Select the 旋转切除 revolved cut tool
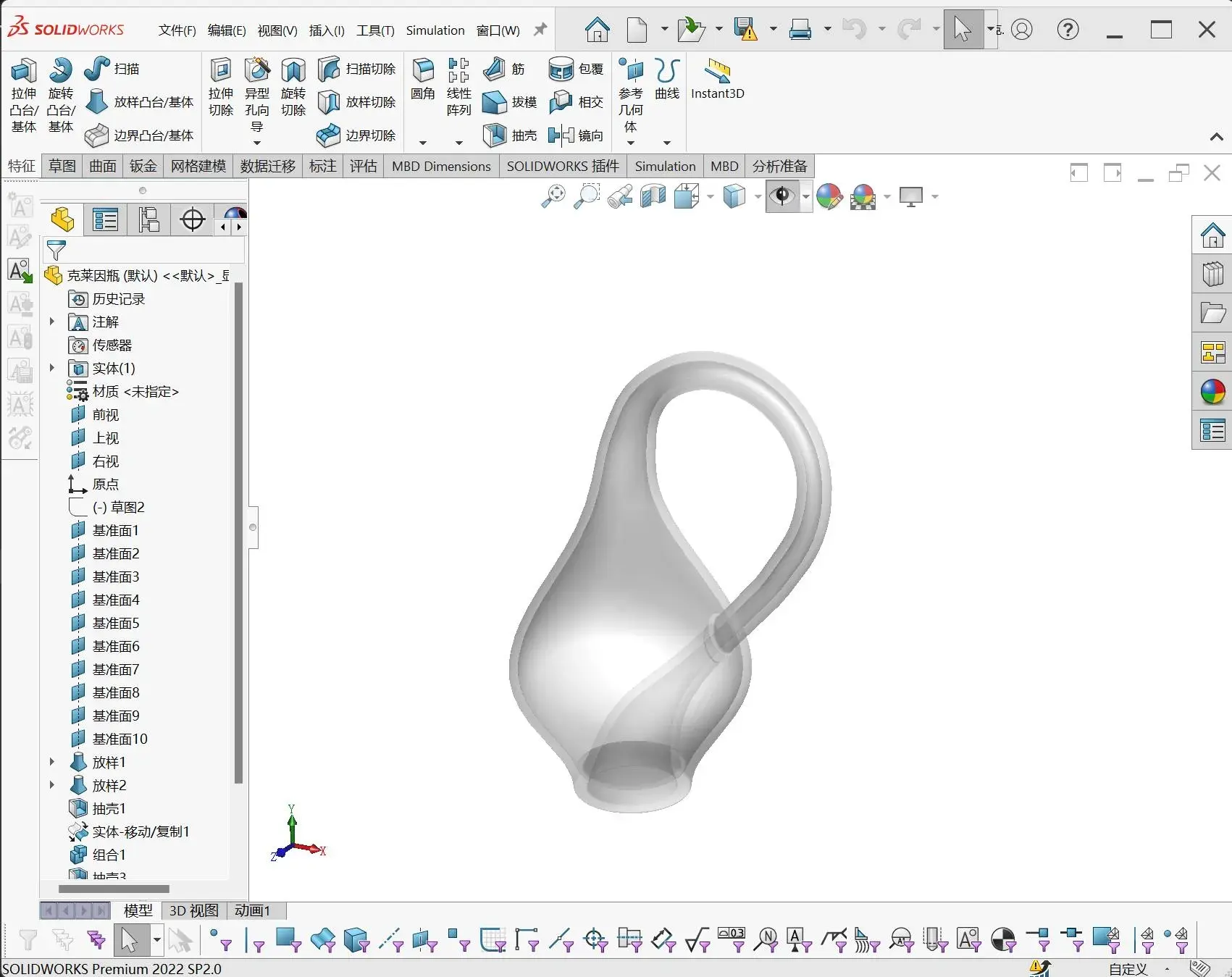The width and height of the screenshot is (1232, 977). tap(293, 88)
